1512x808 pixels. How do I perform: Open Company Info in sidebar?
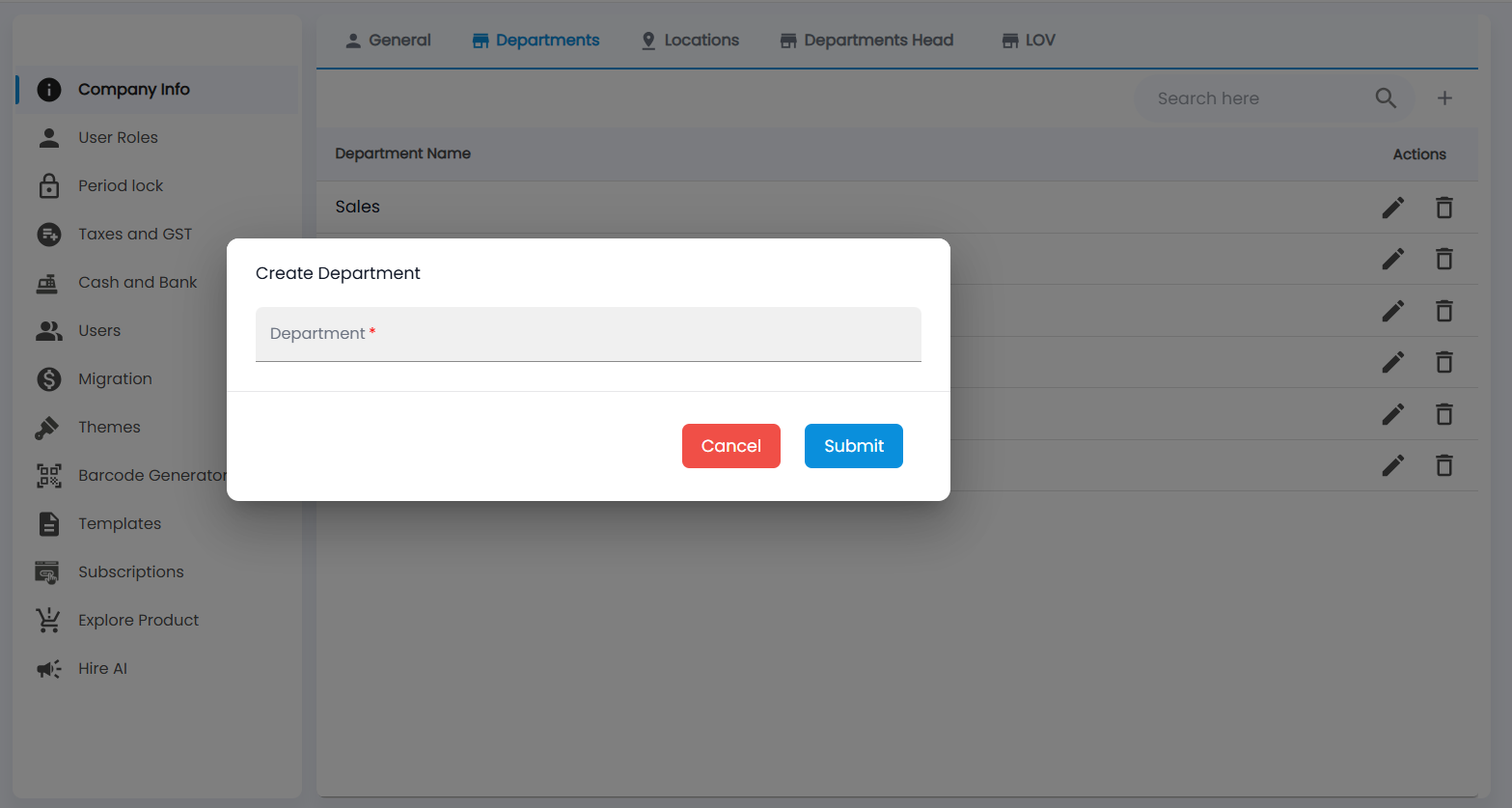(x=158, y=90)
